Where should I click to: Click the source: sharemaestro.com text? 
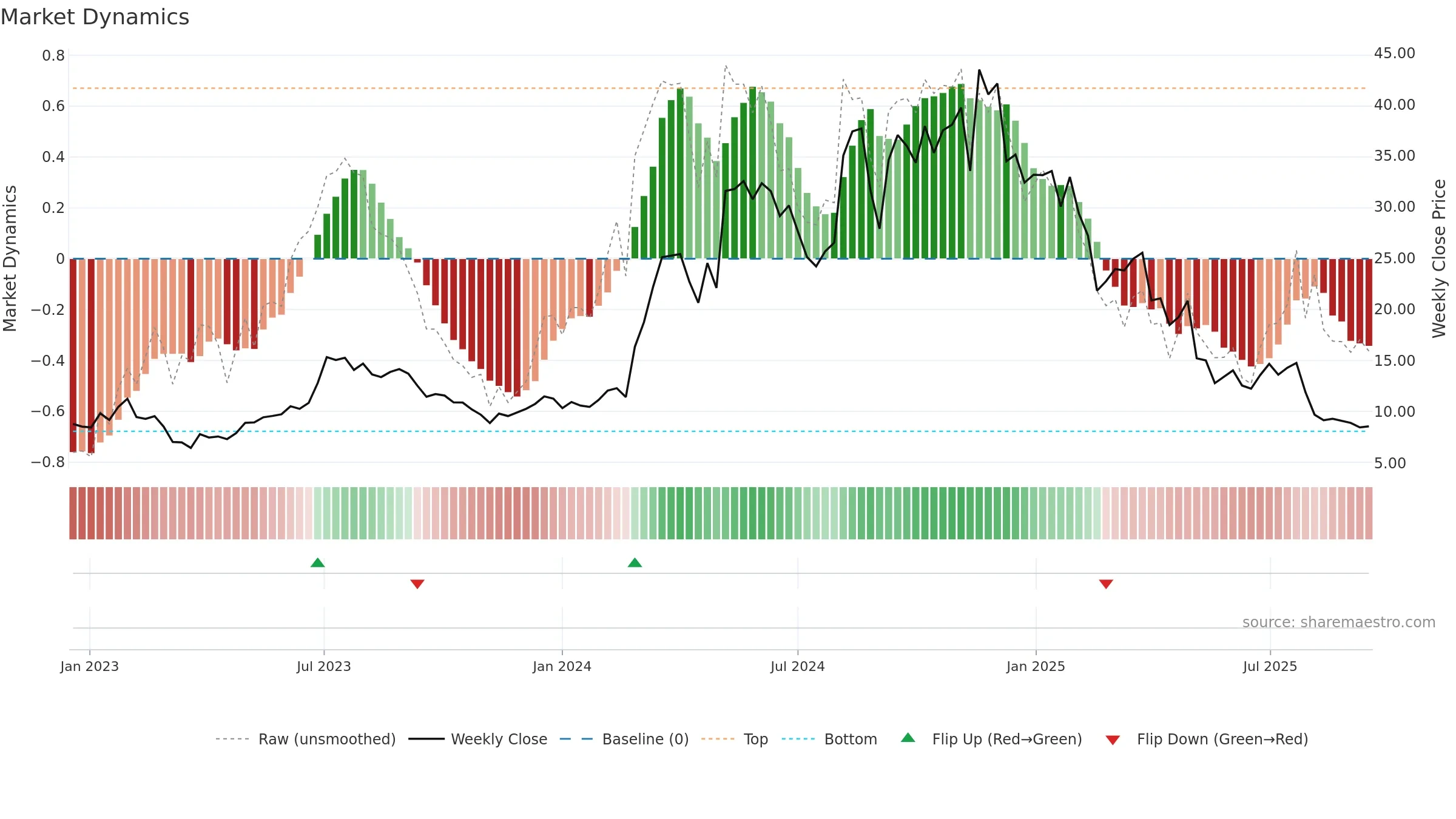point(1339,622)
